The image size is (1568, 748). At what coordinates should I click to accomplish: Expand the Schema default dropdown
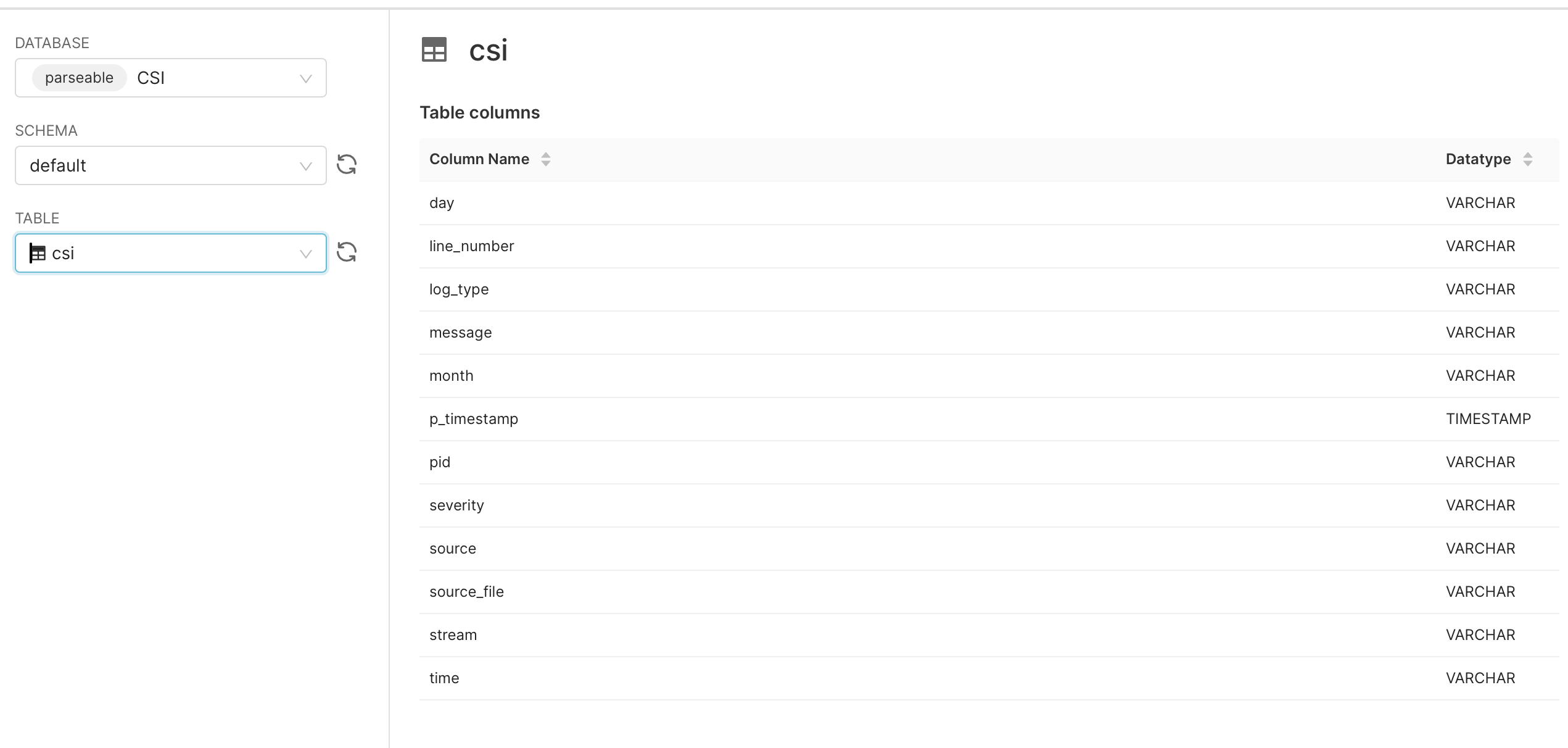(x=305, y=166)
